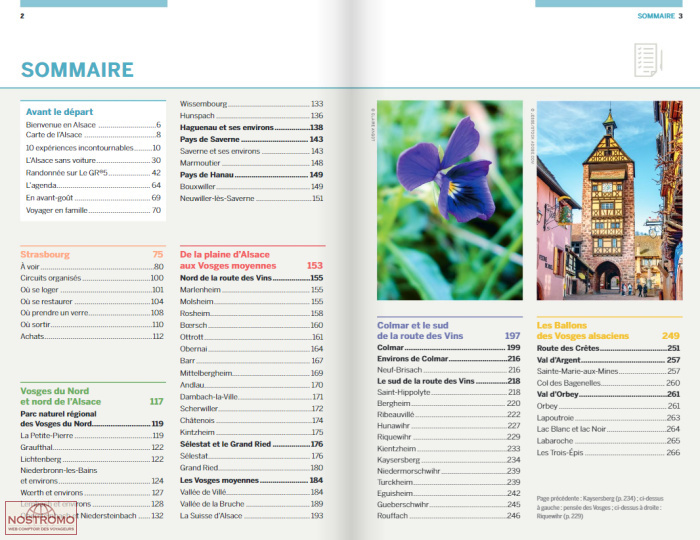700x540 pixels.
Task: Select the 'Neuf-Brisach' entry
Action: pyautogui.click(x=449, y=370)
